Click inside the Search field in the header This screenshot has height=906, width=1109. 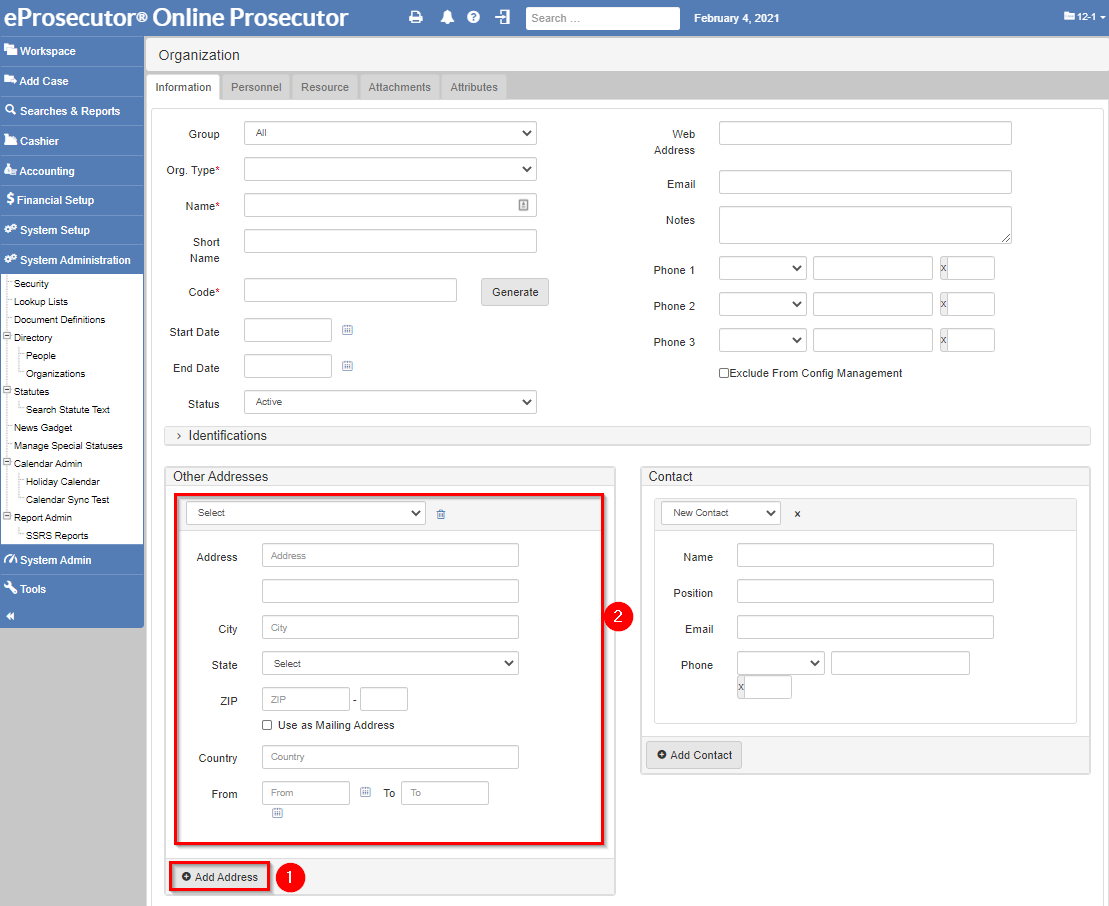[601, 17]
